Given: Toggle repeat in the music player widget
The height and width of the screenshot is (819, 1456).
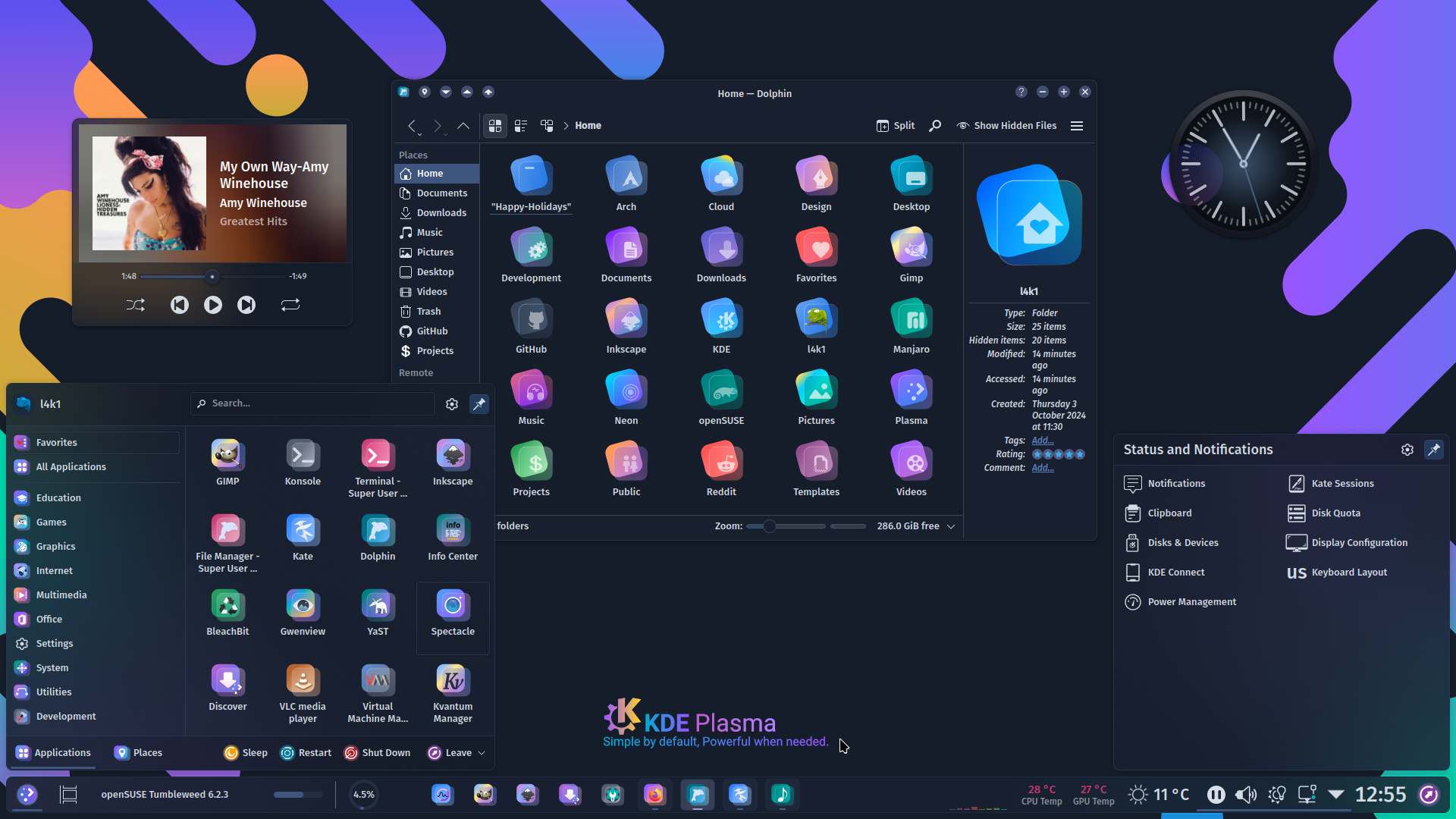Looking at the screenshot, I should pyautogui.click(x=290, y=305).
